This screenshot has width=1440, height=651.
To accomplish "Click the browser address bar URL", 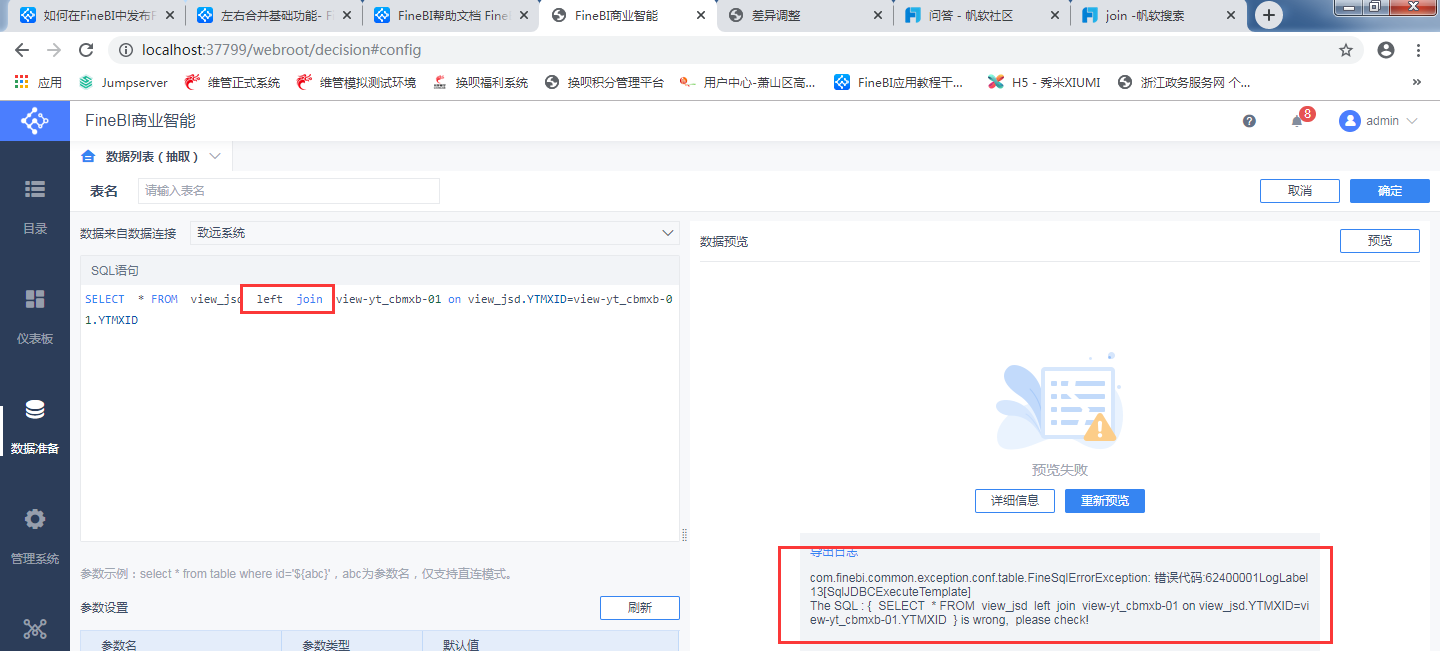I will [x=282, y=50].
